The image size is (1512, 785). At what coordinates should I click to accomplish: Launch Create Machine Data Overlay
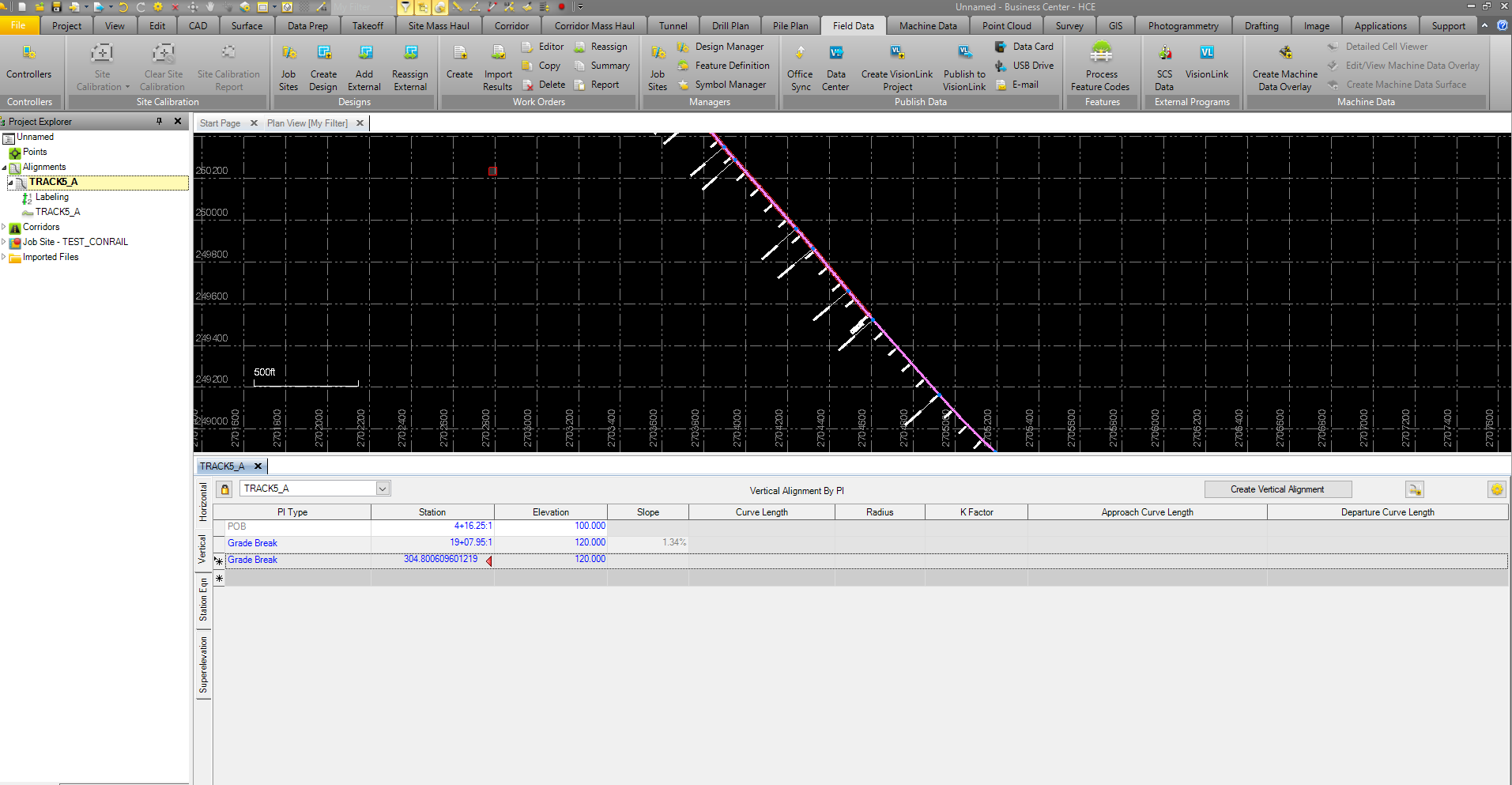(x=1284, y=66)
